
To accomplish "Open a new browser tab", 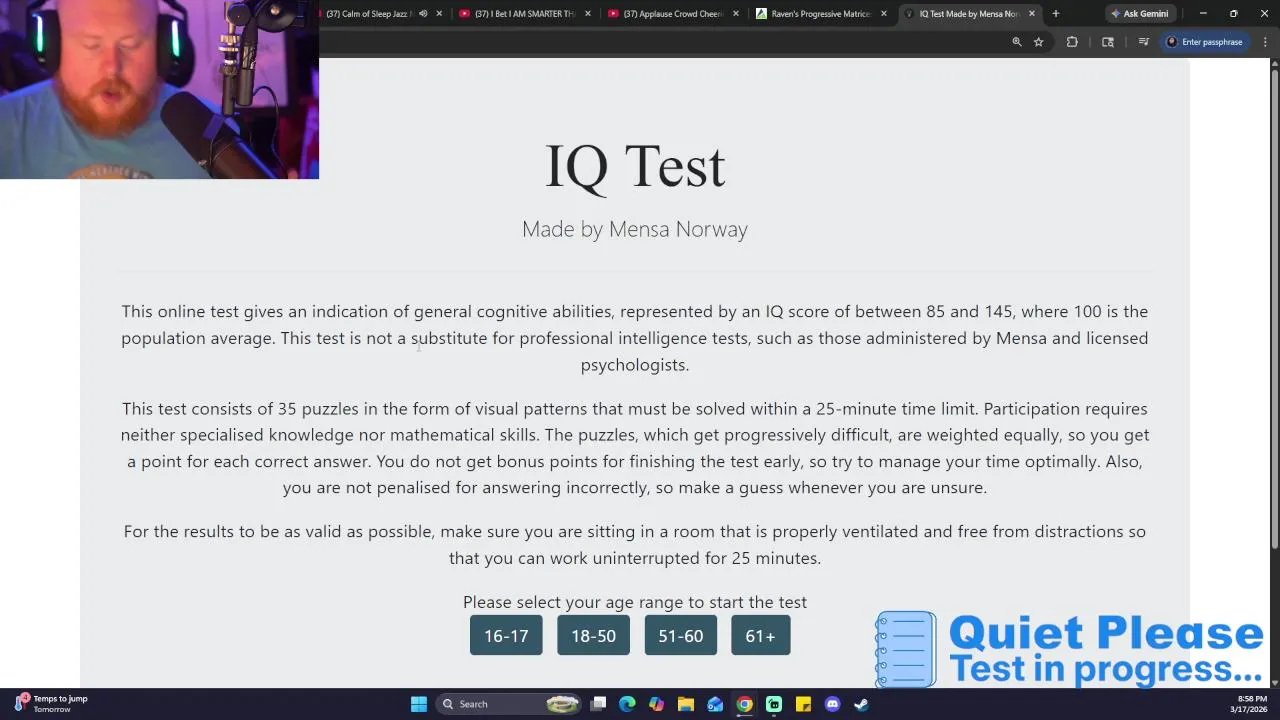I will click(x=1055, y=14).
